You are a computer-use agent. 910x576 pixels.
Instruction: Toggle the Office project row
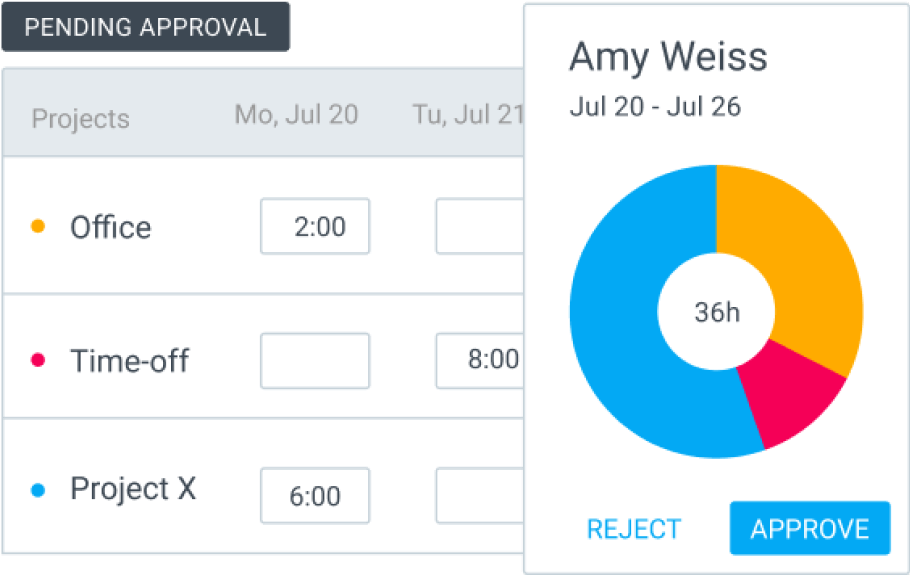pos(110,227)
